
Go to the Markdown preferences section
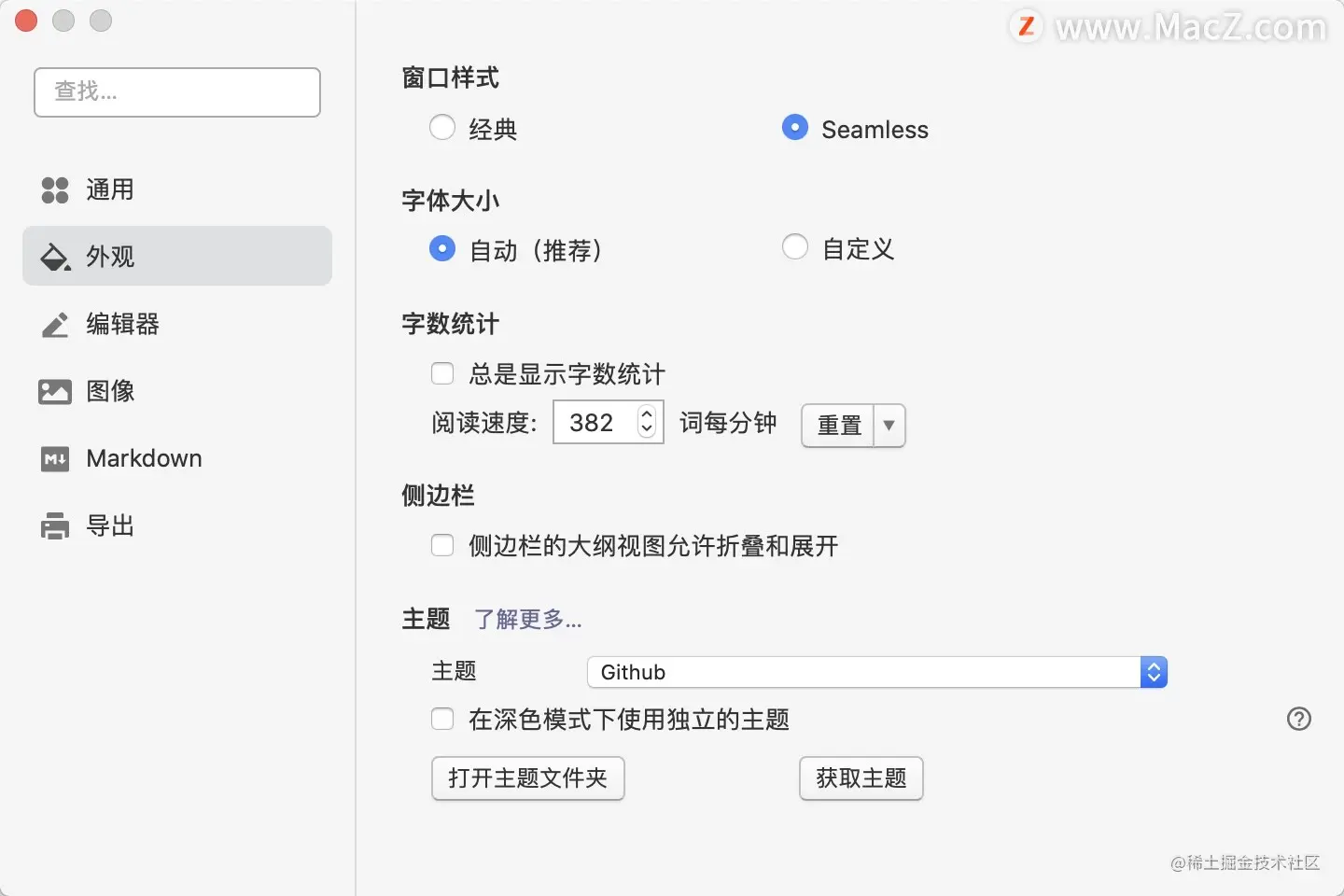177,459
